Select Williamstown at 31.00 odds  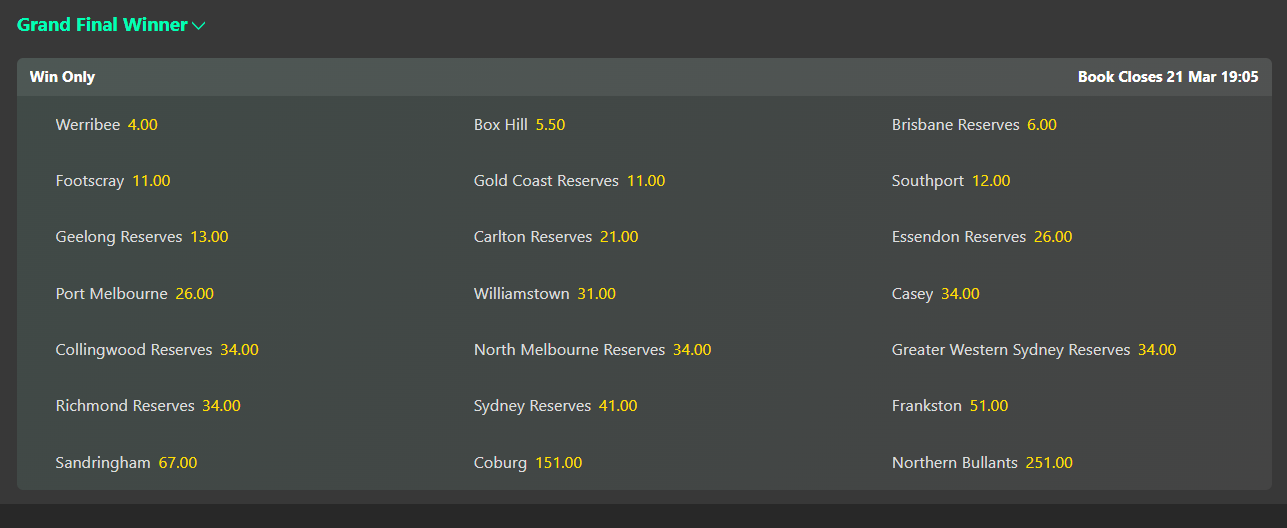coord(545,294)
